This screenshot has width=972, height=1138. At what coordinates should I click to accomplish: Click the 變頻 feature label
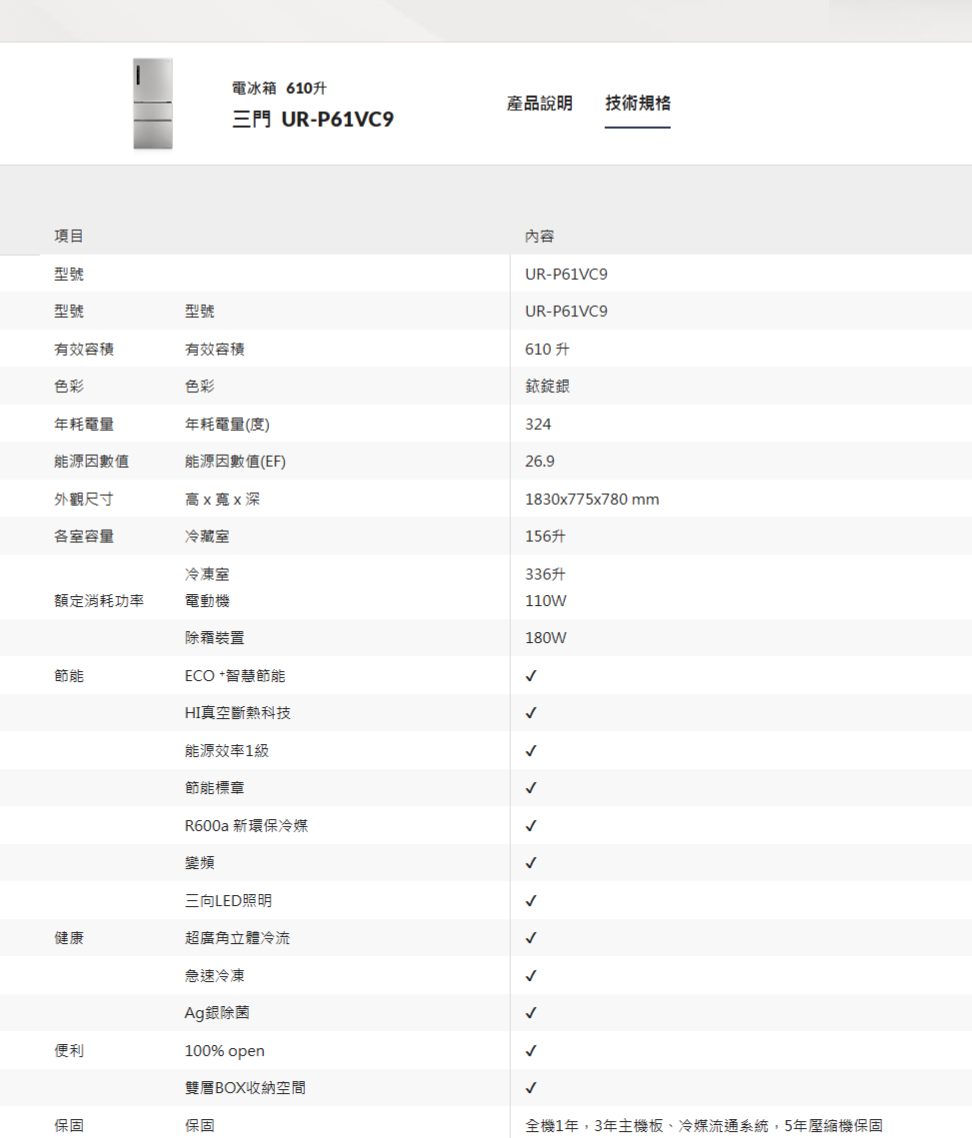200,863
